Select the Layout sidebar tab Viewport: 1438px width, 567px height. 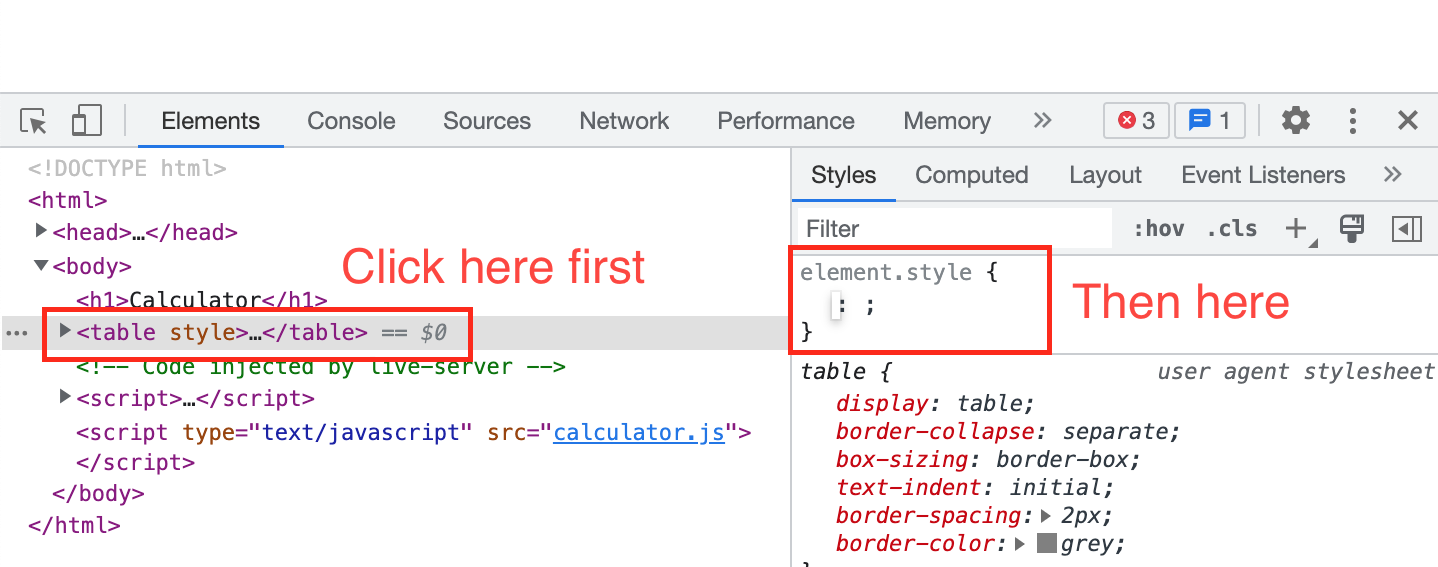click(1105, 175)
